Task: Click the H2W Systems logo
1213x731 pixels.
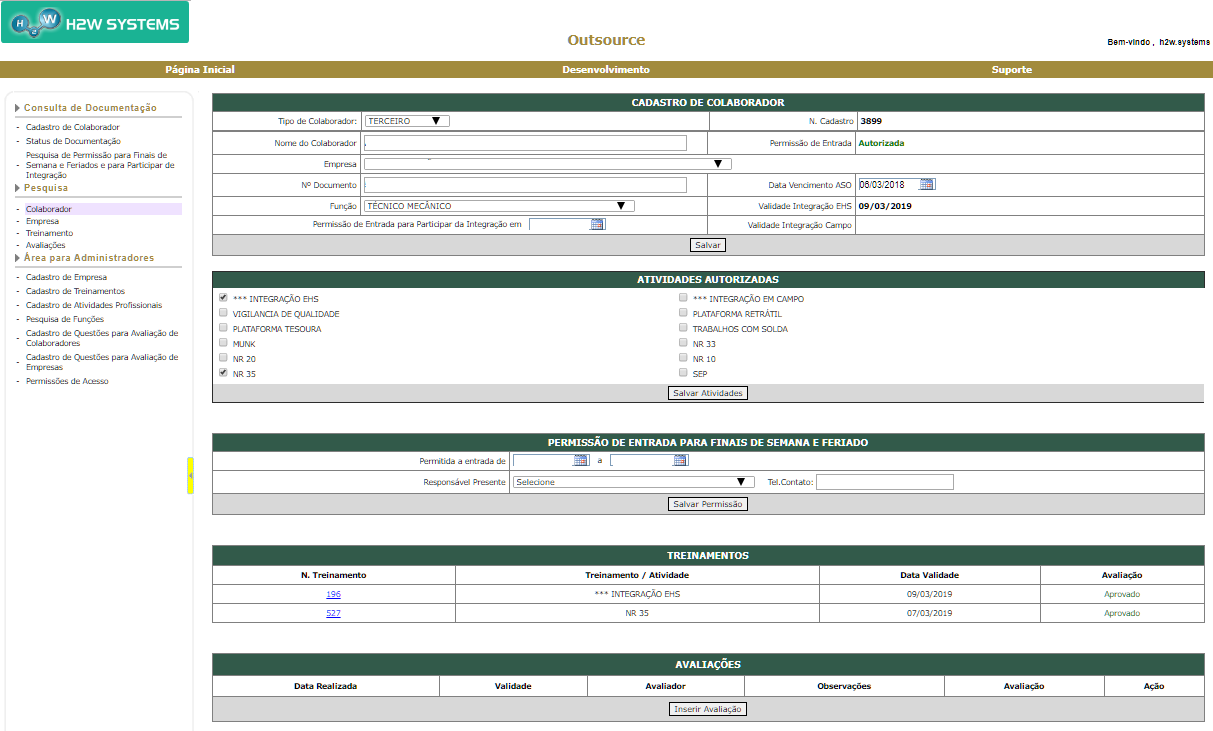Action: tap(95, 22)
